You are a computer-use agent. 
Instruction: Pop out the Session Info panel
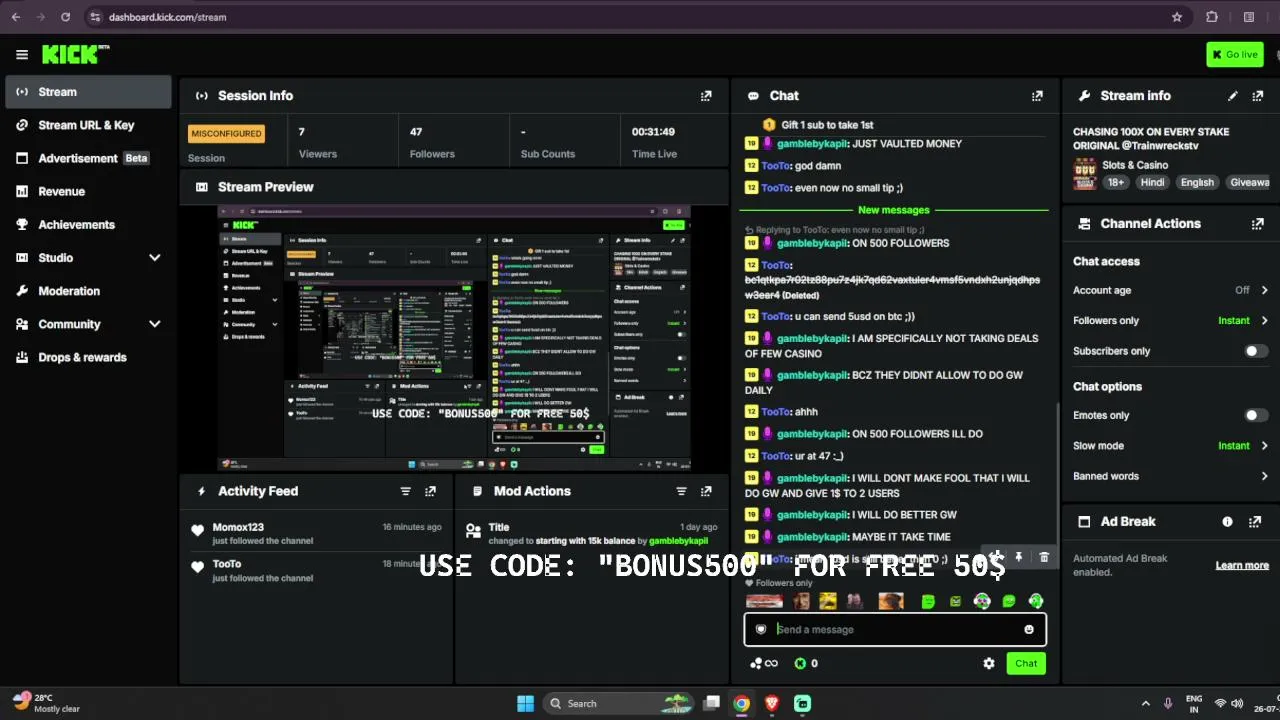706,96
